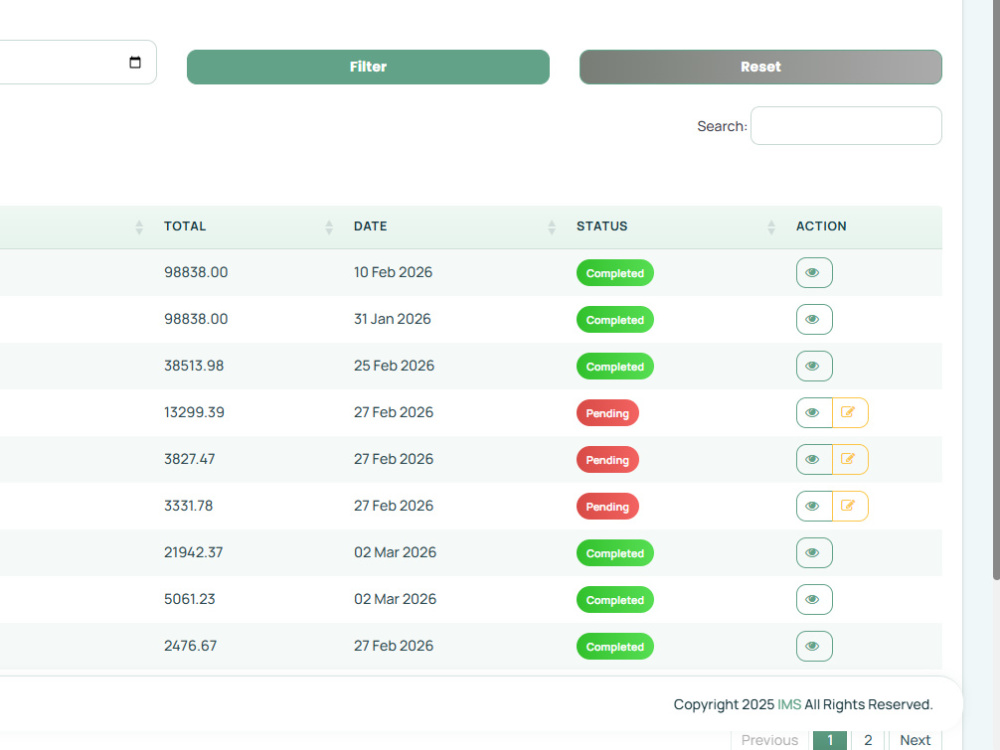The width and height of the screenshot is (1000, 750).
Task: Focus the Search input field
Action: [x=846, y=126]
